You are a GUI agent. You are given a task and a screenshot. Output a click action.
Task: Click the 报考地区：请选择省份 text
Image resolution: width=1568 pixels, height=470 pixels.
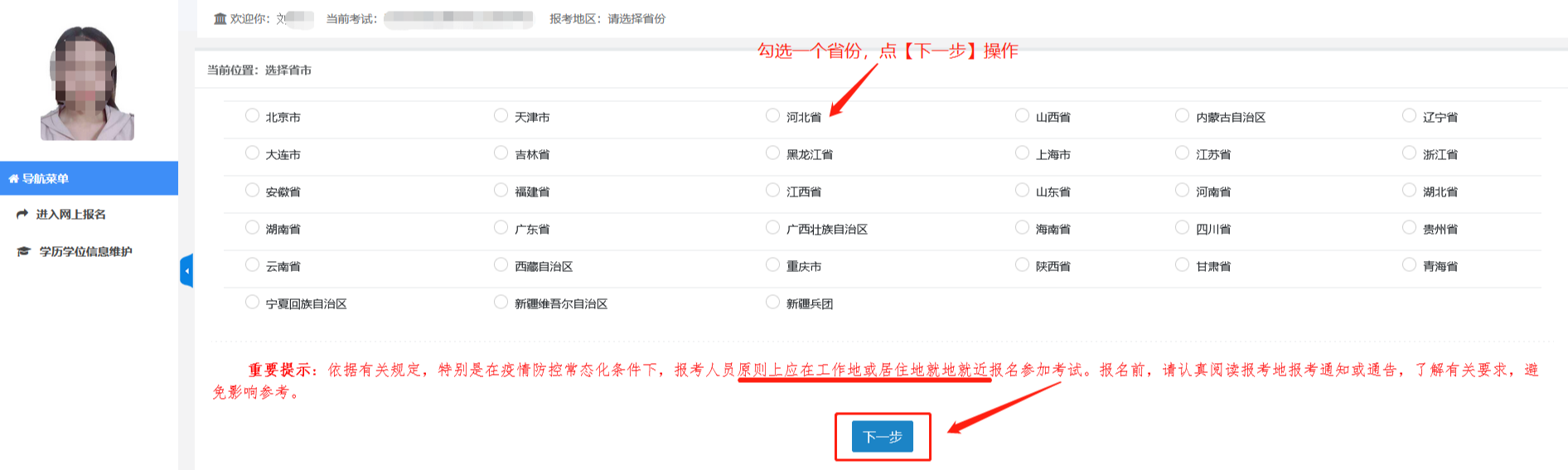click(607, 18)
